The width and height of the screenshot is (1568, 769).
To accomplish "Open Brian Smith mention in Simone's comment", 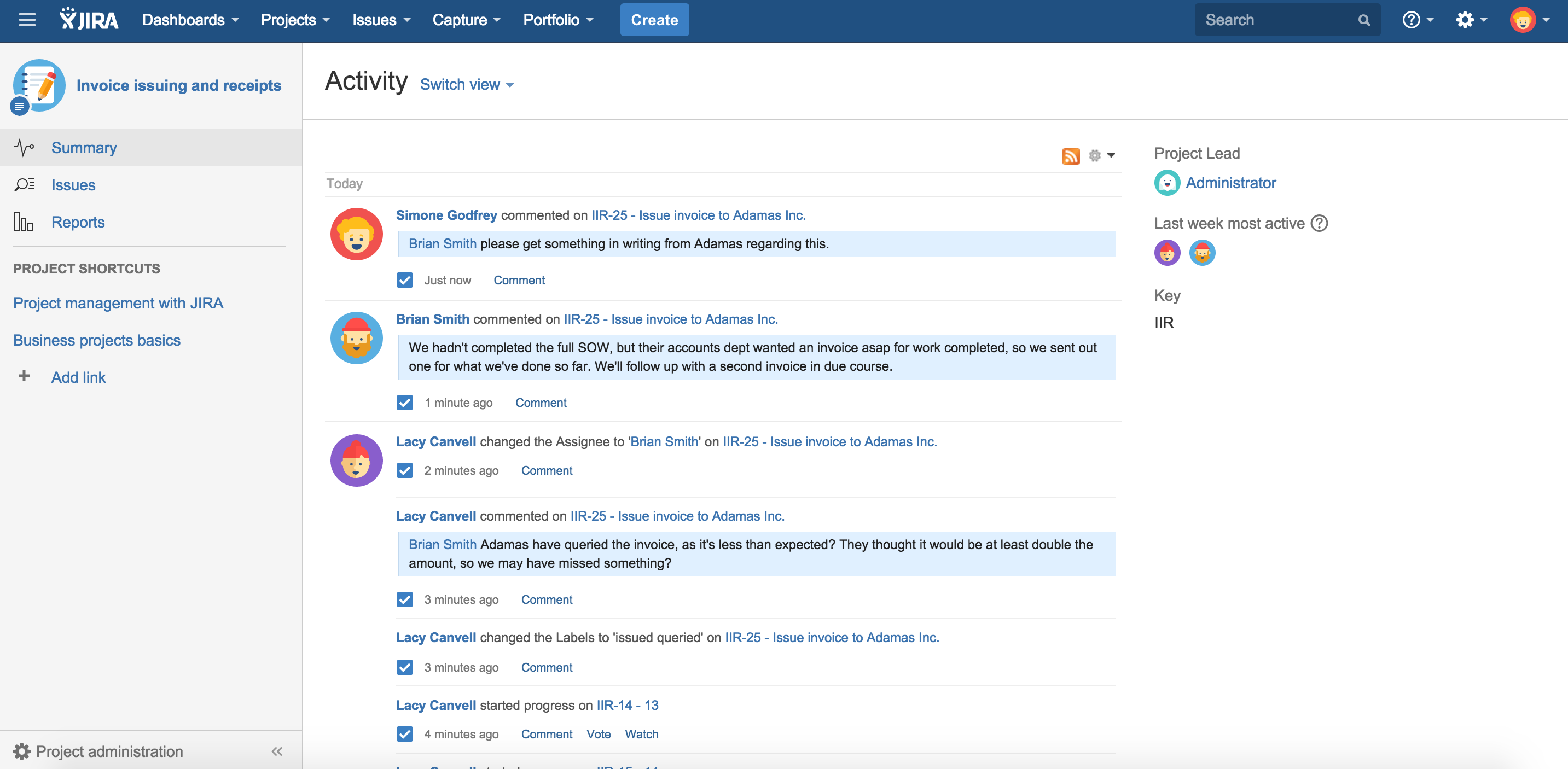I will [443, 243].
